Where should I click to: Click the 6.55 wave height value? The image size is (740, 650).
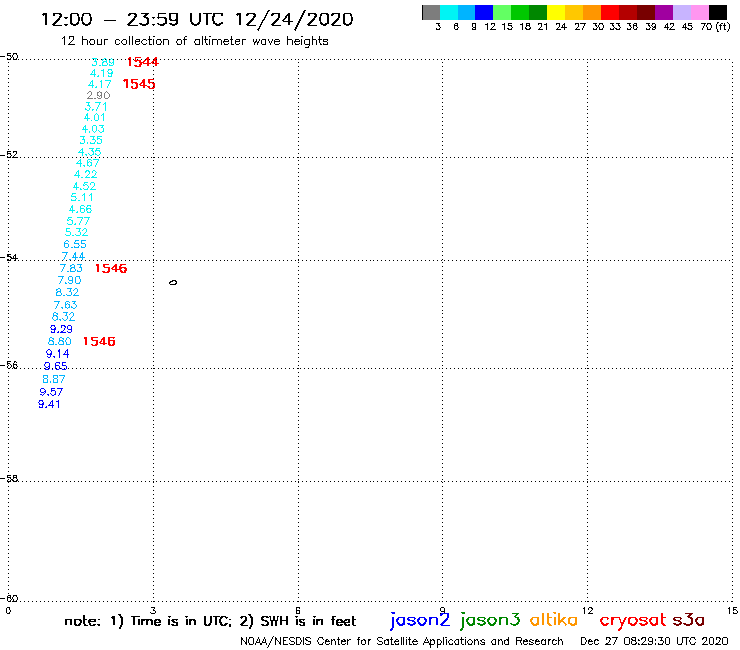75,245
